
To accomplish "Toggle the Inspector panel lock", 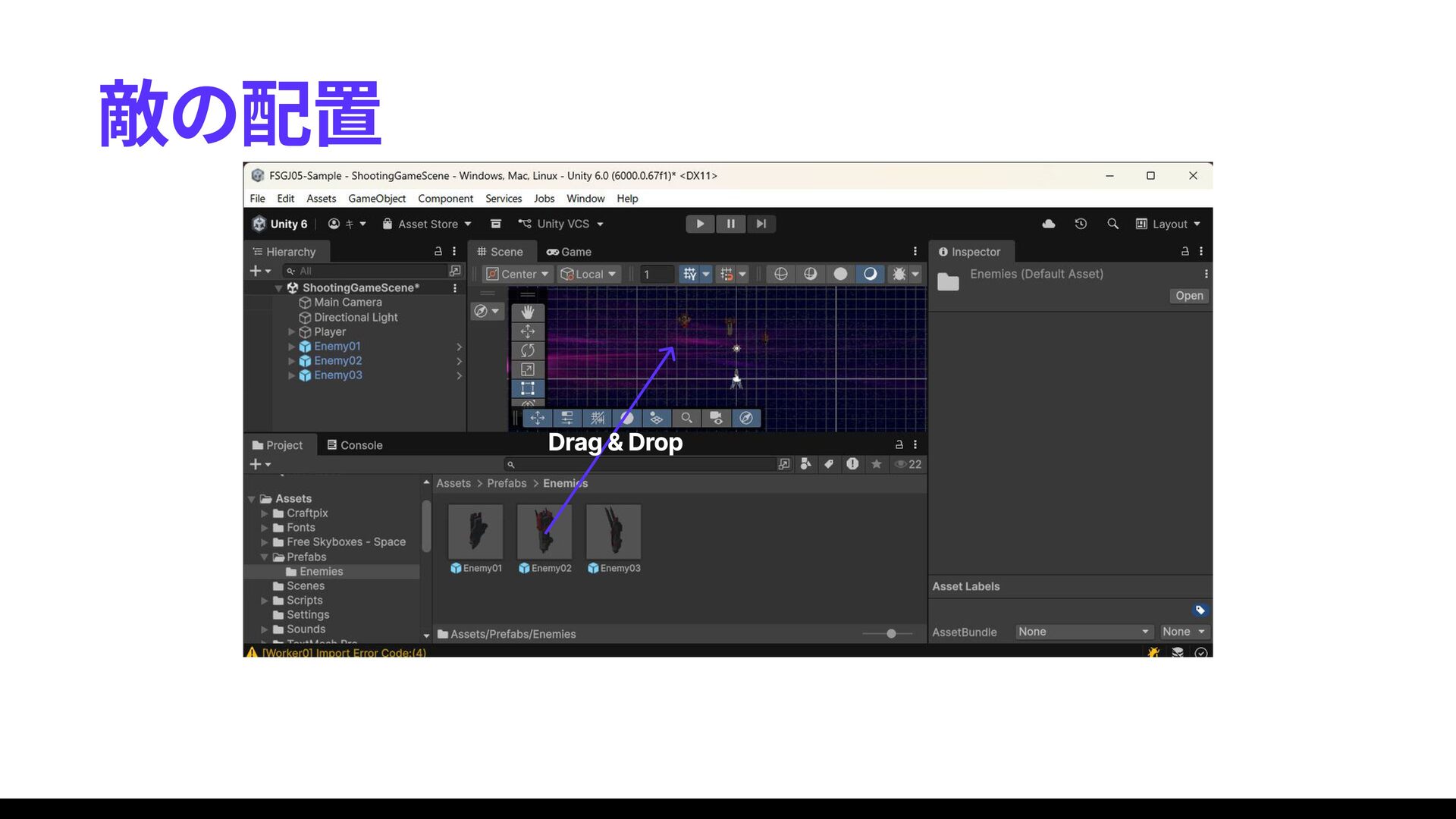I will point(1185,251).
